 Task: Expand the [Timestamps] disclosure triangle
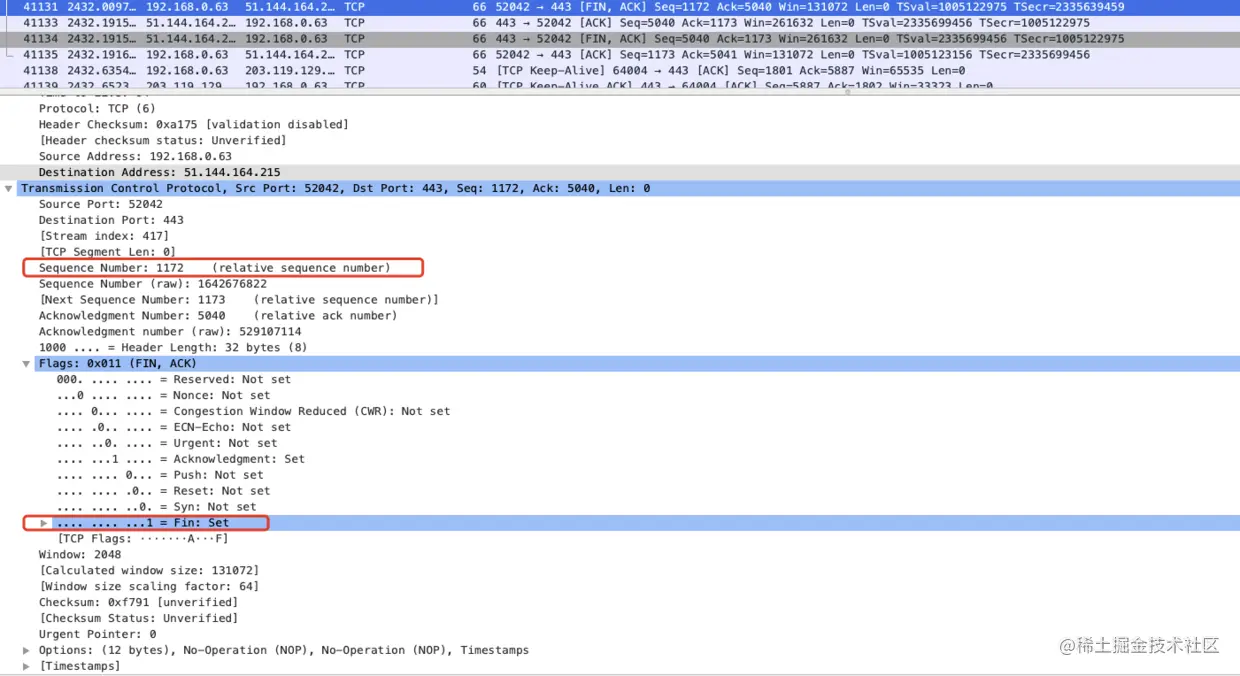point(27,666)
